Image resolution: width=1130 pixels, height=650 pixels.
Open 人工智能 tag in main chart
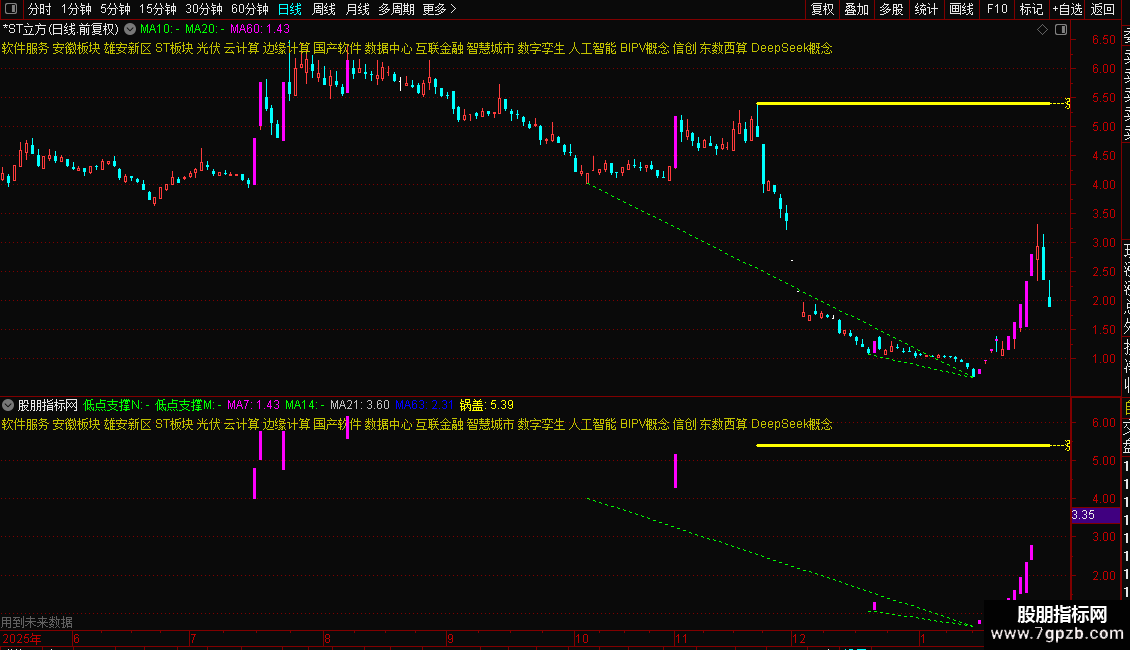pos(592,48)
